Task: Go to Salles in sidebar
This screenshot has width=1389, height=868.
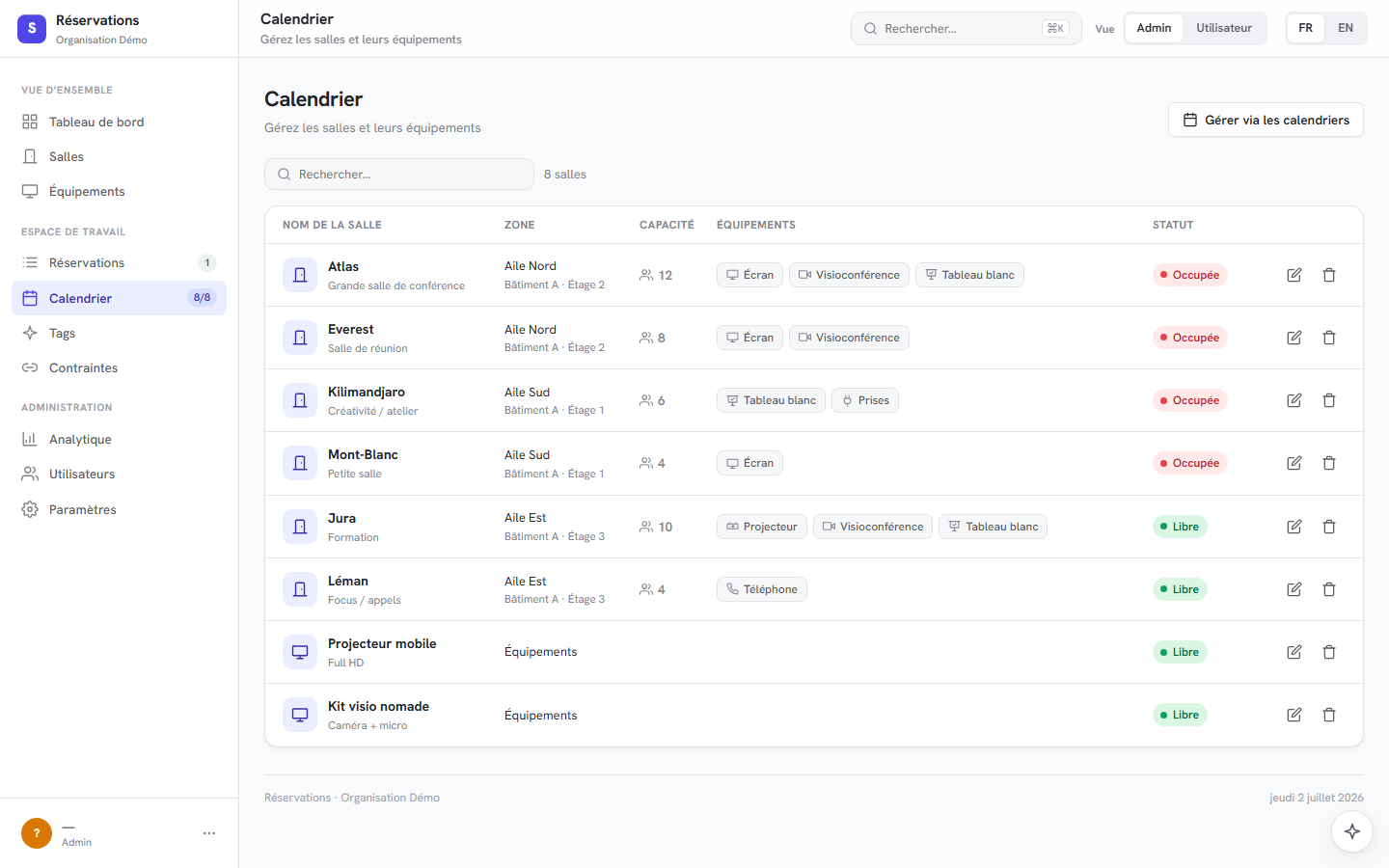Action: (x=119, y=156)
